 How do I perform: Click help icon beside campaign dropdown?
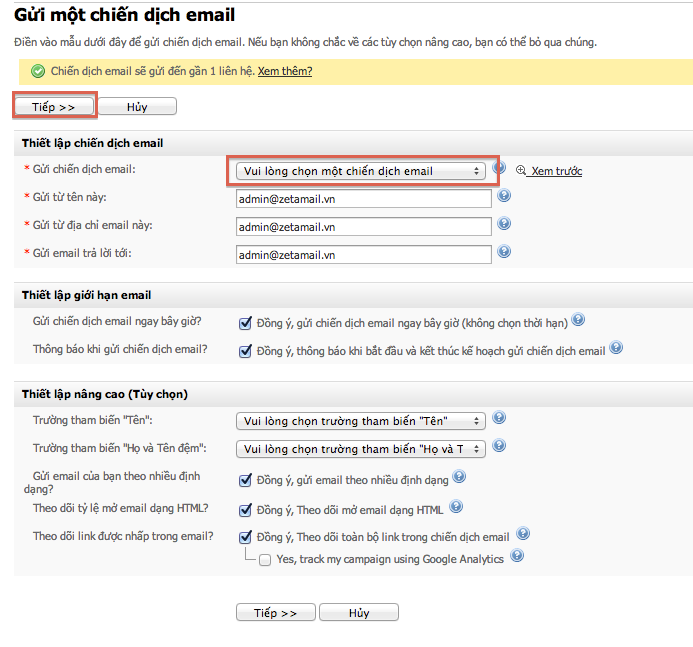coord(499,168)
